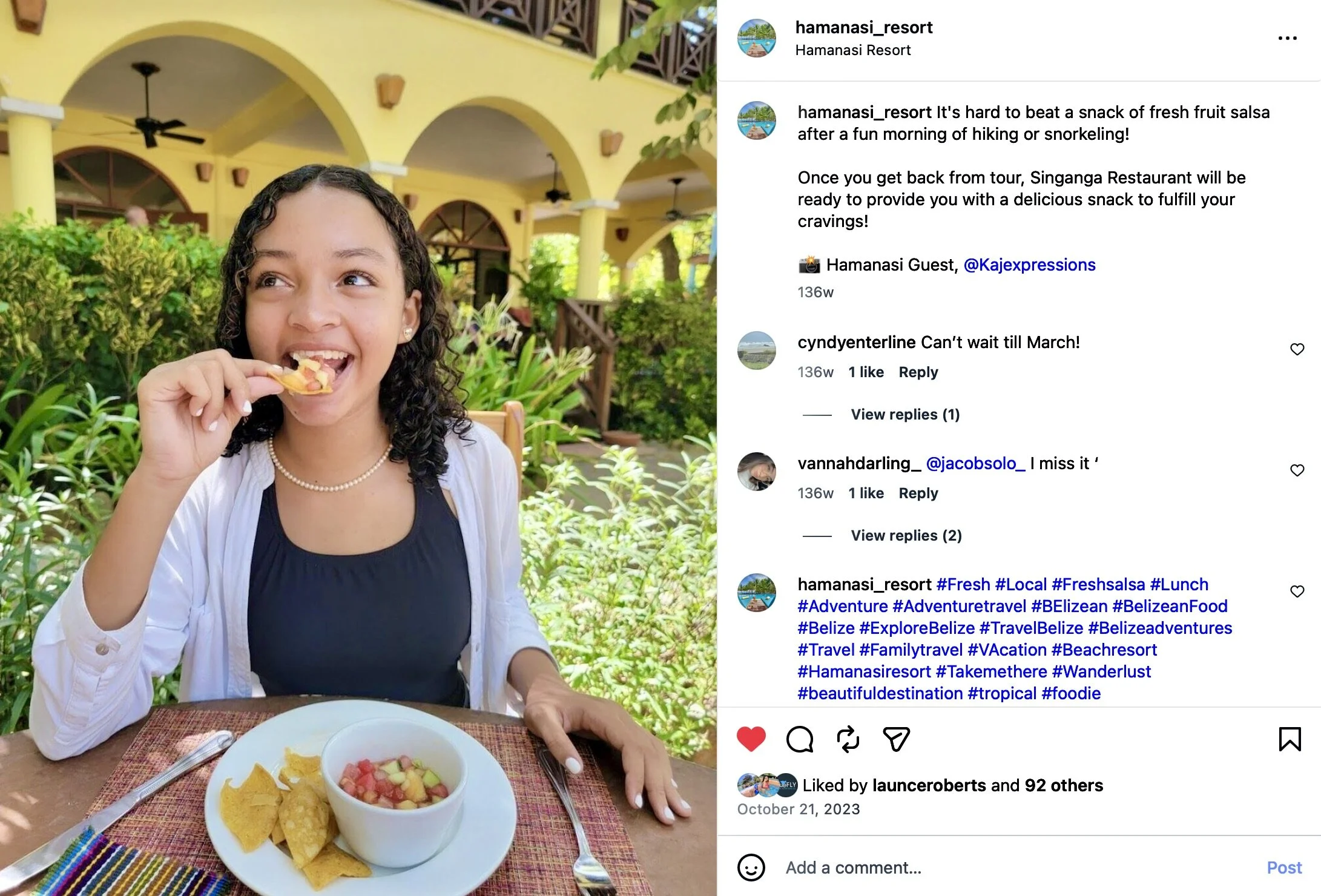The image size is (1321, 896).
Task: Click the repost arrows icon
Action: tap(848, 739)
